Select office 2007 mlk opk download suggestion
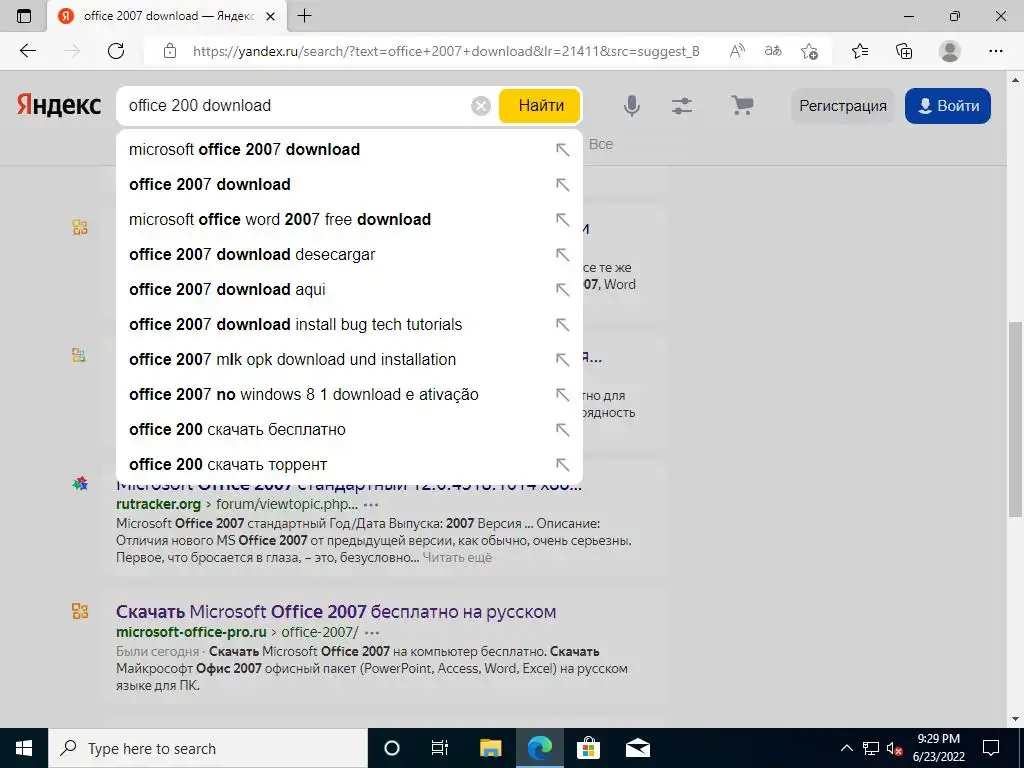 coord(349,360)
